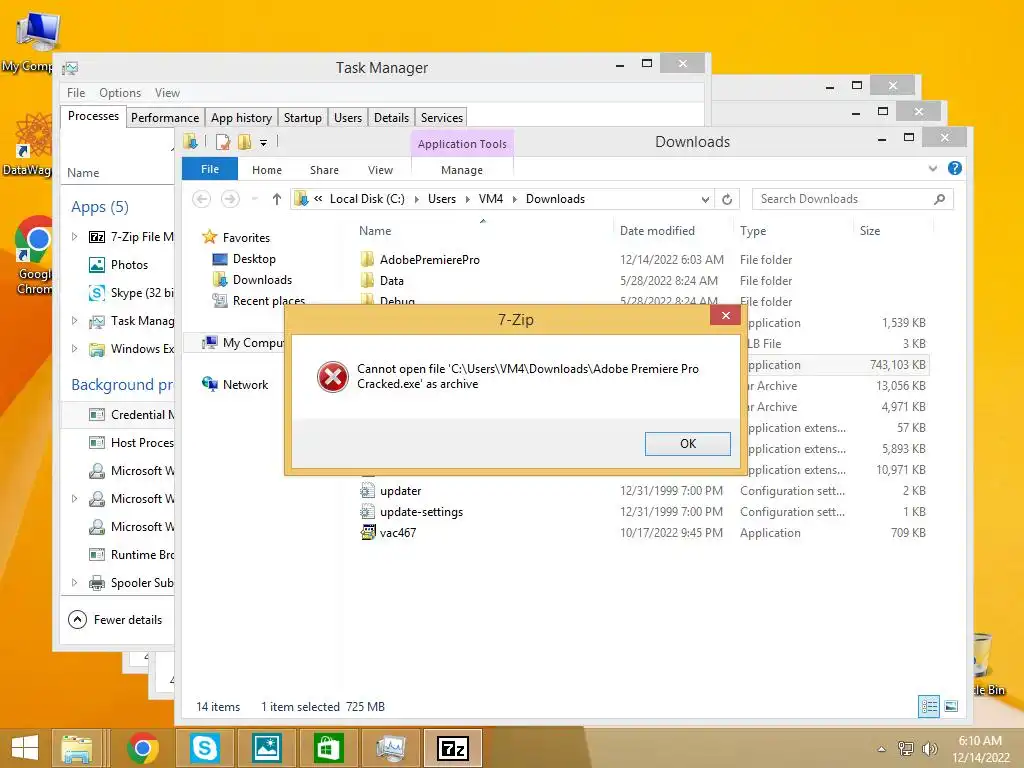This screenshot has width=1024, height=768.
Task: Open the Manage ribbon tab
Action: (462, 170)
